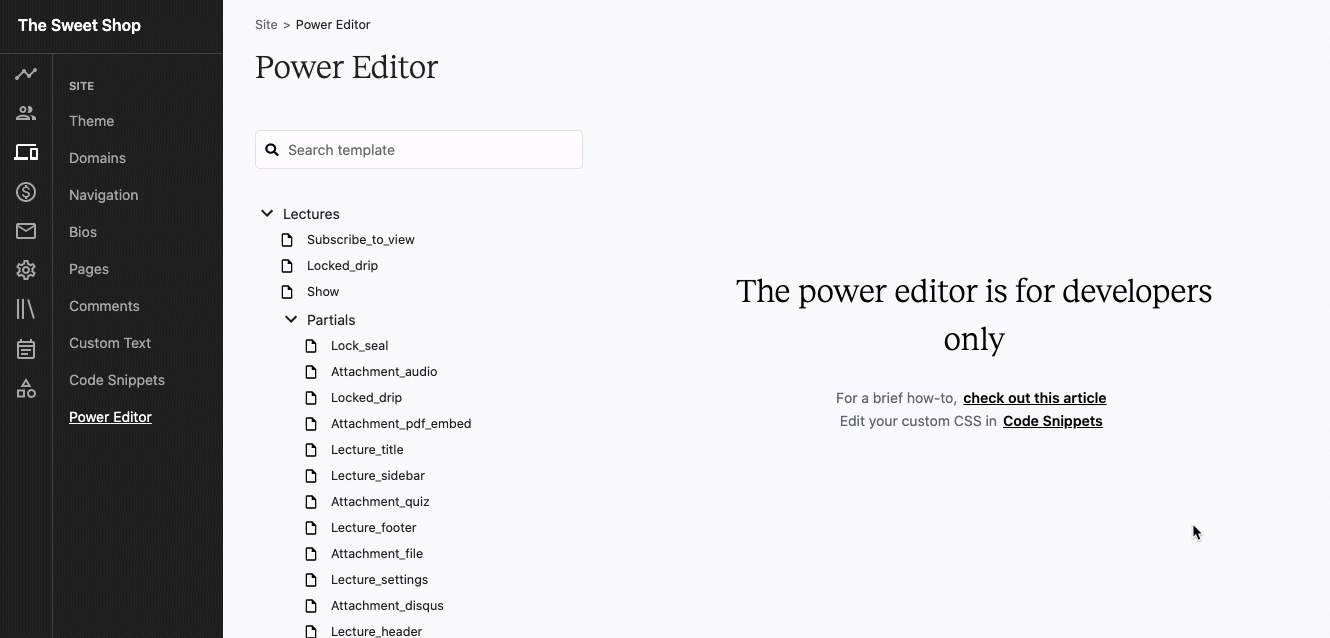Click file icon beside Locked_drip under Lectures
Image resolution: width=1330 pixels, height=638 pixels.
pyautogui.click(x=288, y=266)
